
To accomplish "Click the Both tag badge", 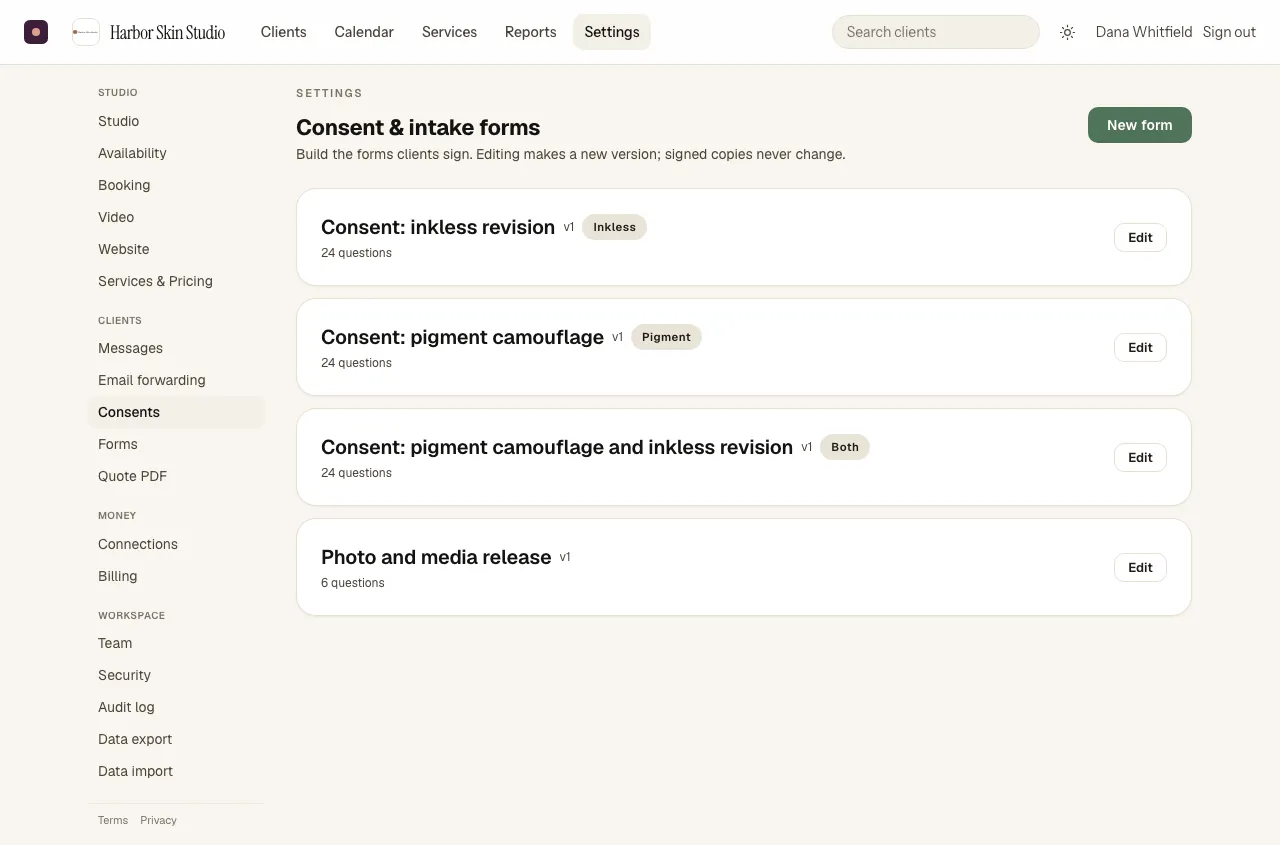I will 845,447.
